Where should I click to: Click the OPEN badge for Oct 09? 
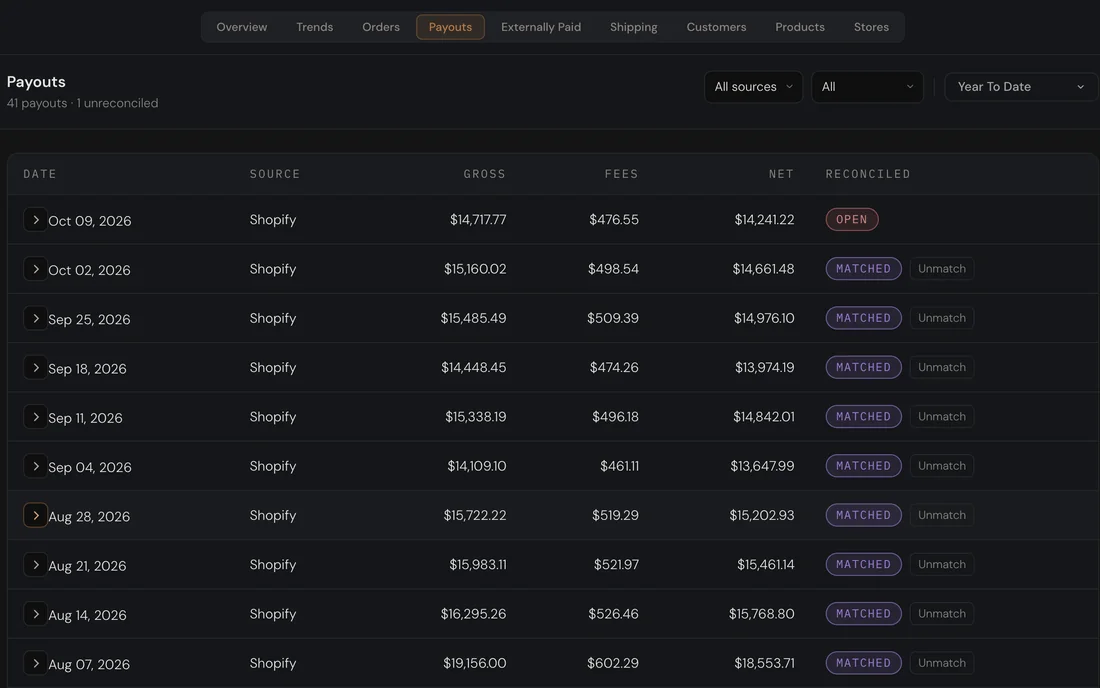[x=852, y=220]
